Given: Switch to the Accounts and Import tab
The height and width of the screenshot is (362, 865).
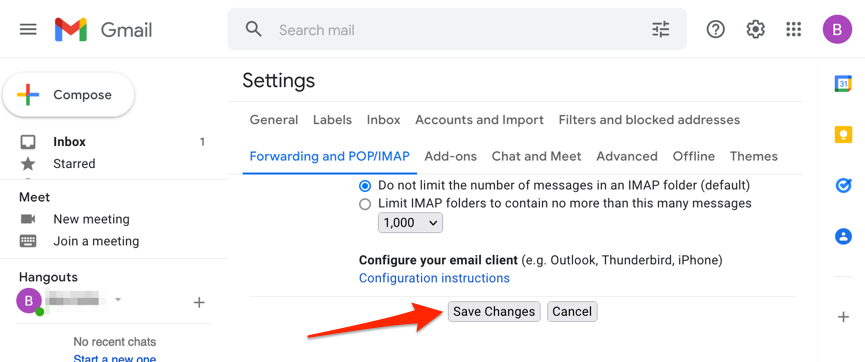Looking at the screenshot, I should click(479, 120).
